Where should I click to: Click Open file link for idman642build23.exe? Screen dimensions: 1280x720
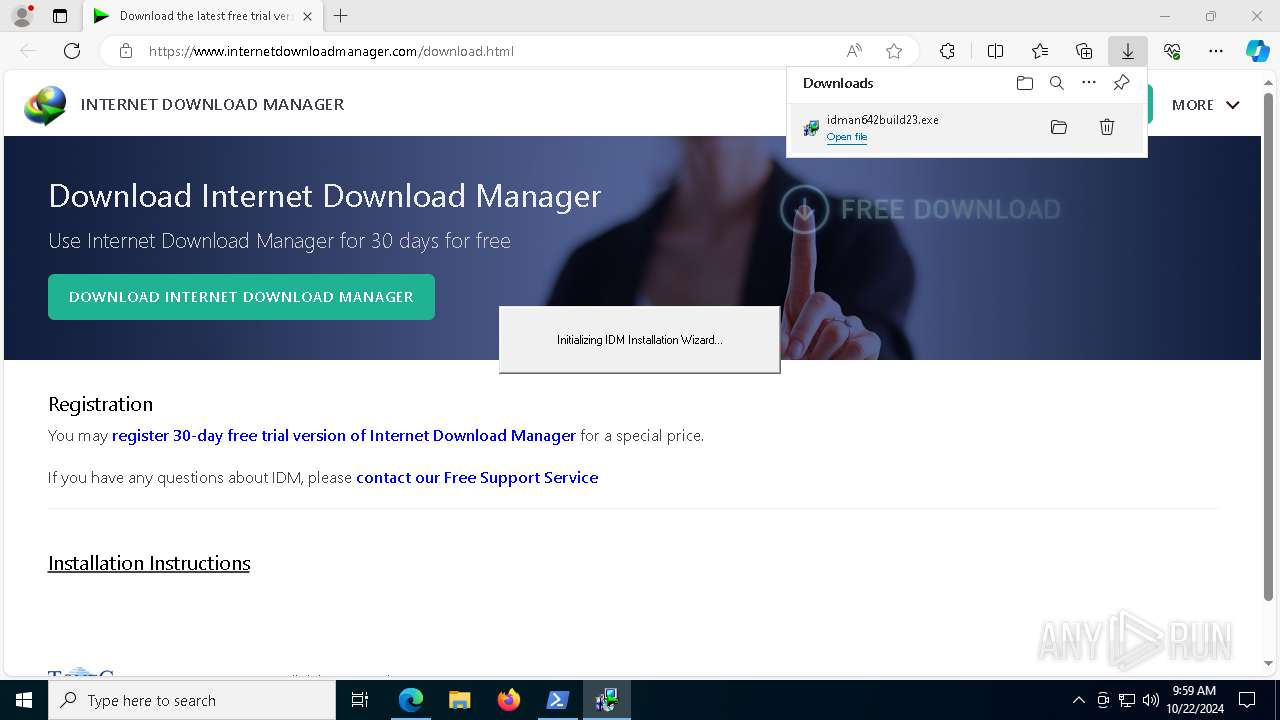click(x=847, y=137)
